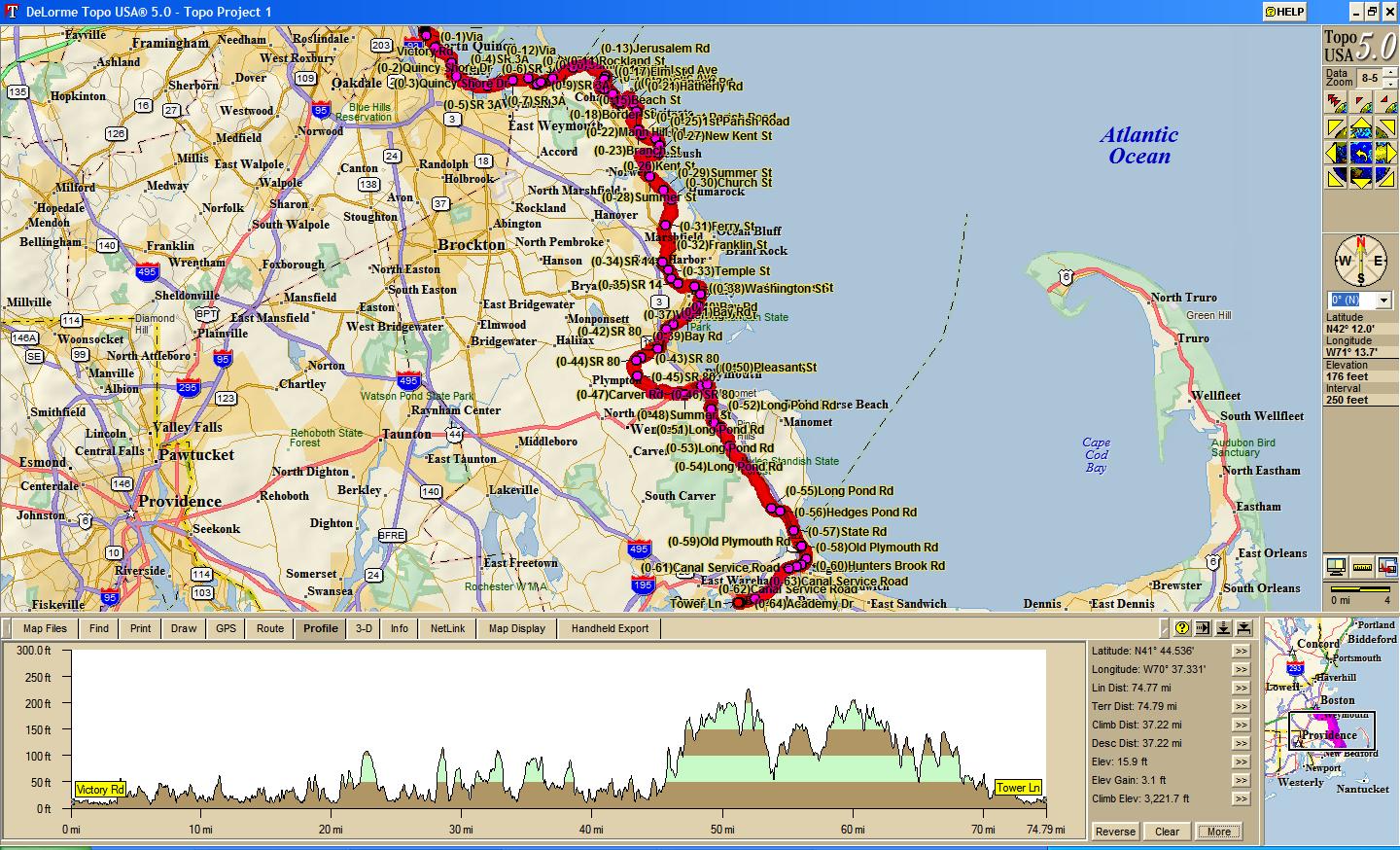The image size is (1400, 850).
Task: Click the zoom-out one-level icon
Action: tap(1361, 102)
